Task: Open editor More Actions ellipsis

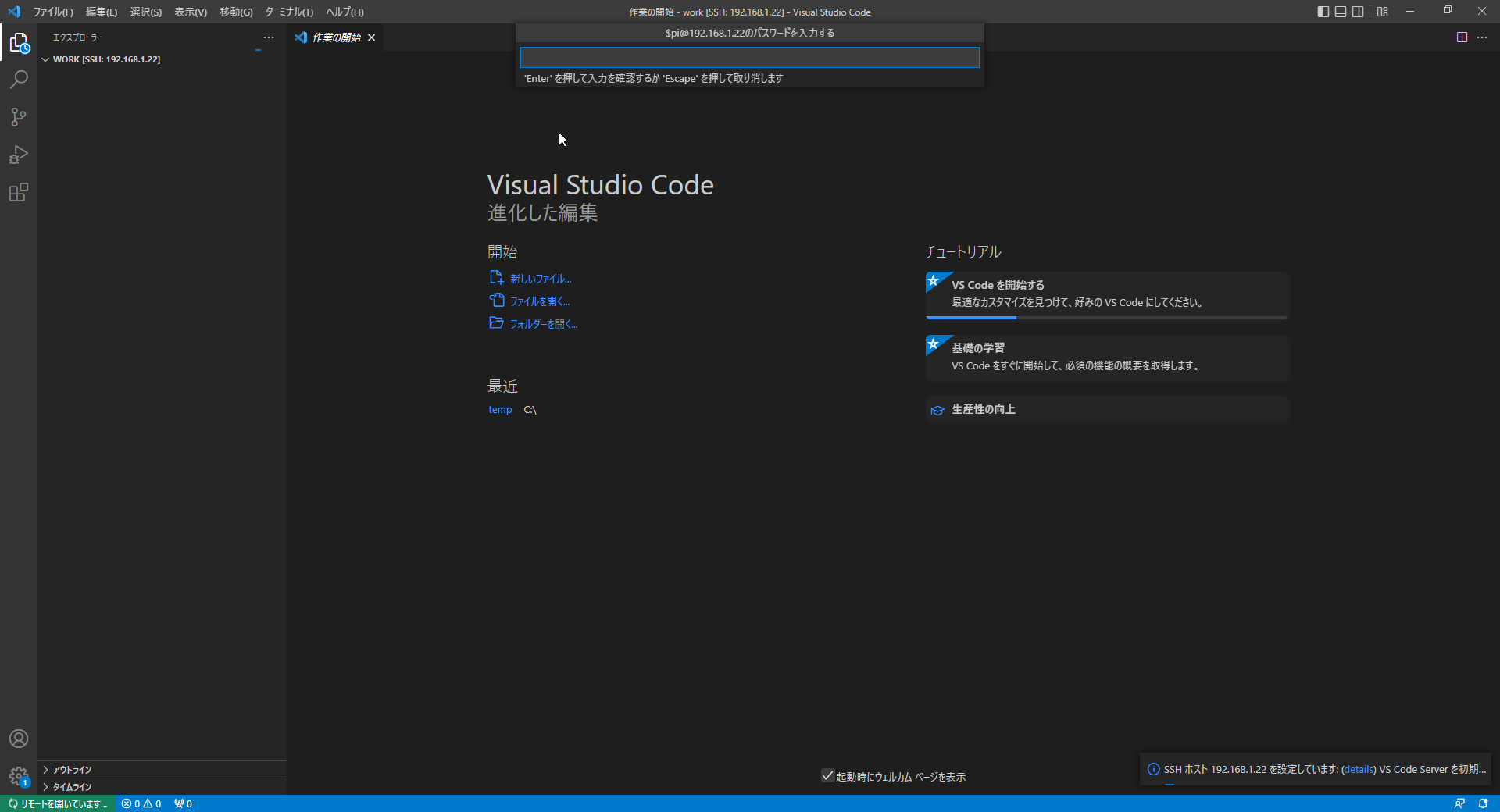Action: 1482,37
